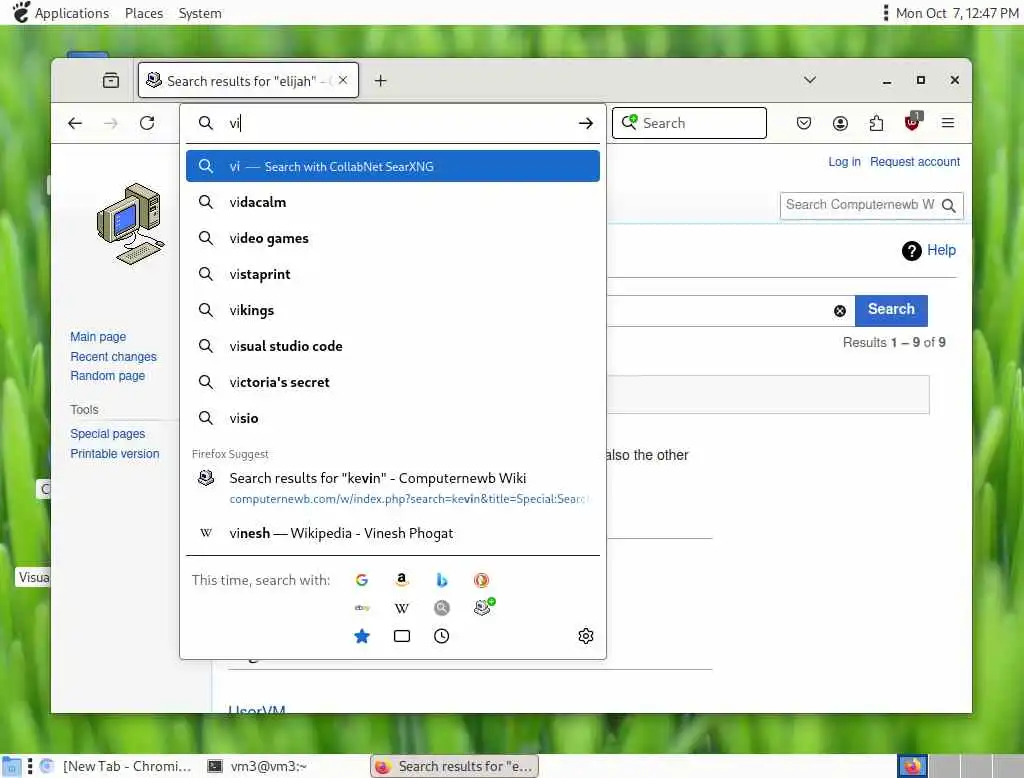Search this time with Wikipedia icon
The width and height of the screenshot is (1024, 778).
[x=402, y=608]
